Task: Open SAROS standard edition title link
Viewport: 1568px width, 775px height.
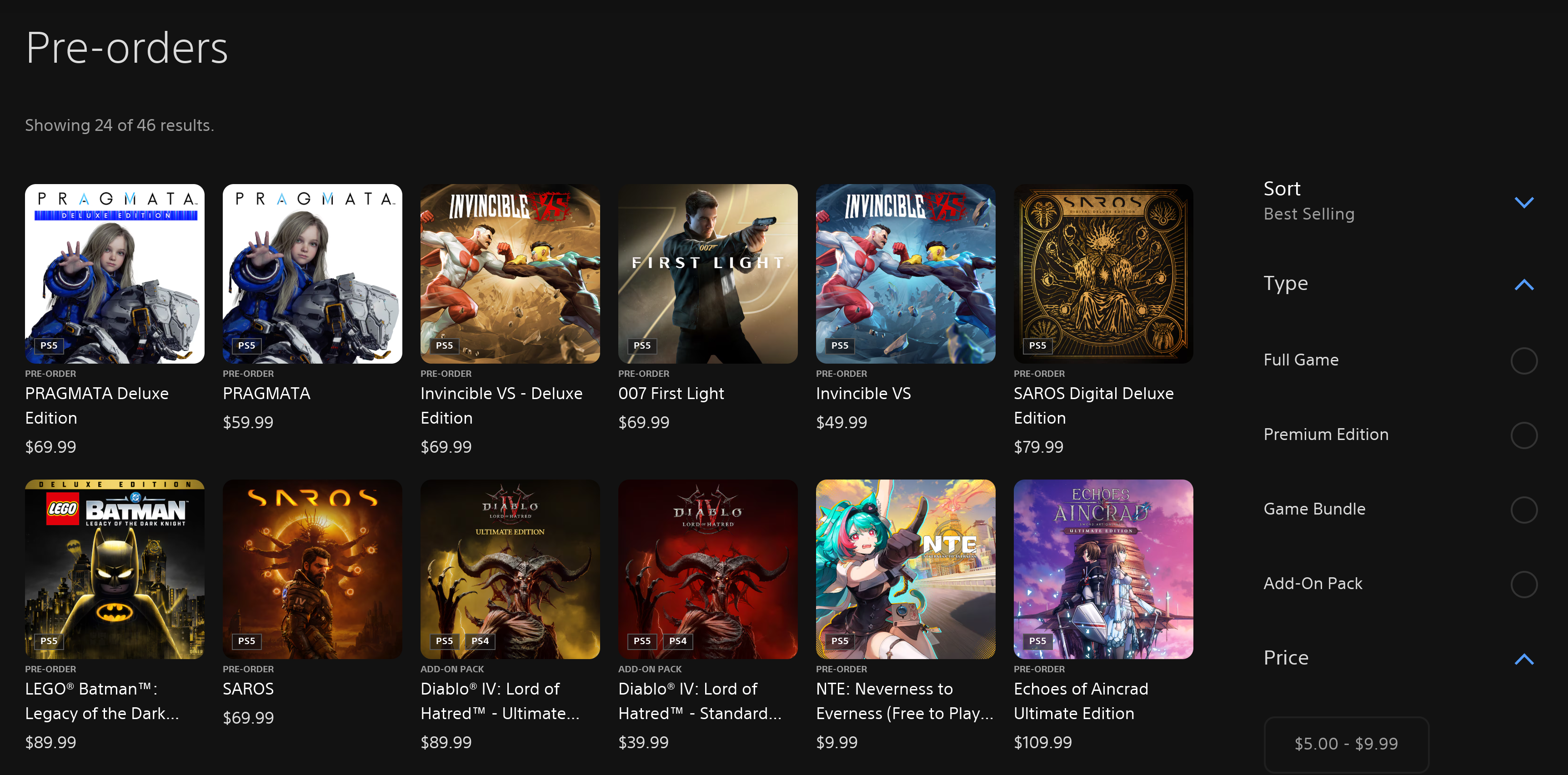Action: [x=248, y=689]
